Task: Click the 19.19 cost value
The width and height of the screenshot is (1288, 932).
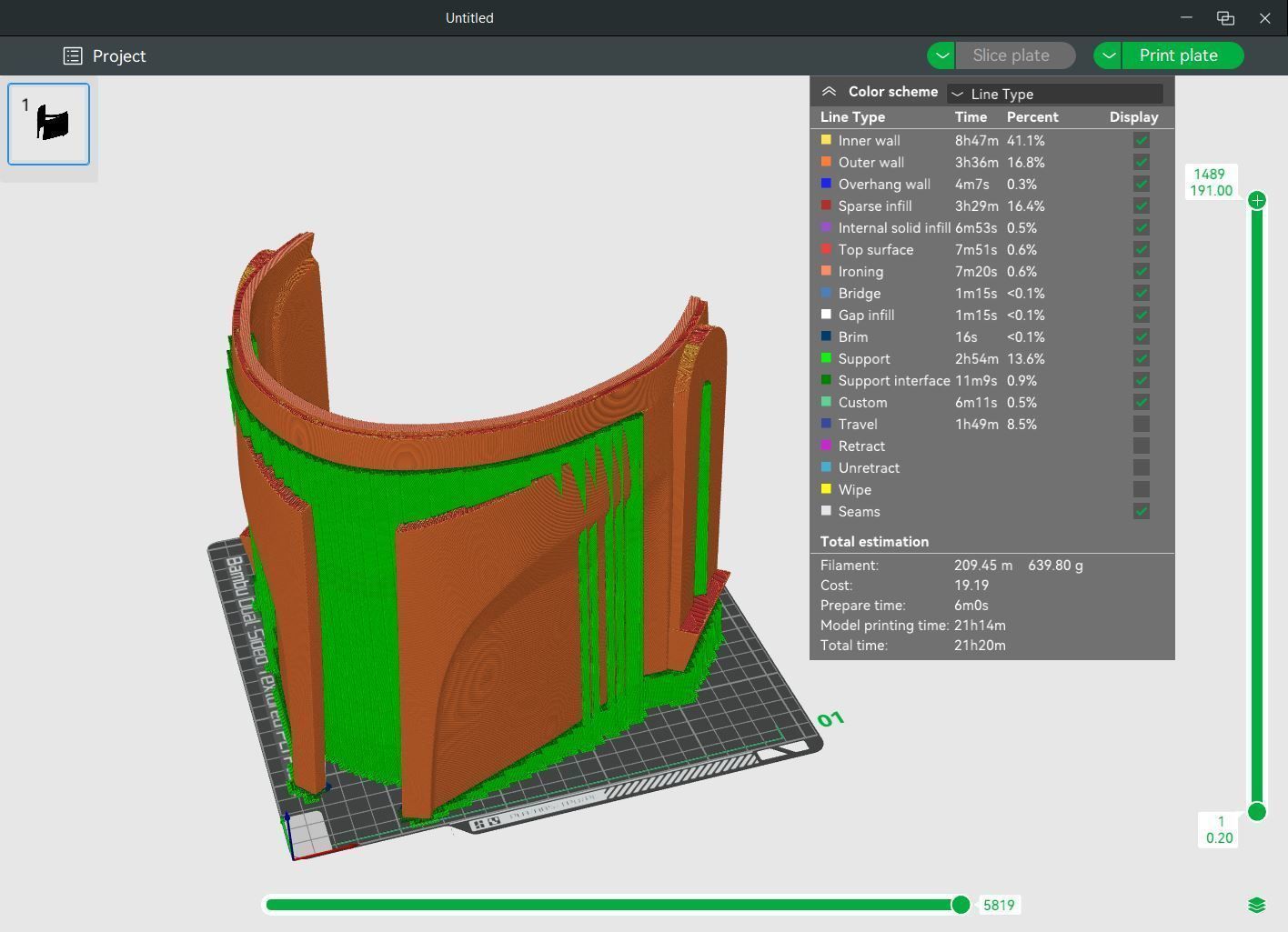Action: 971,586
